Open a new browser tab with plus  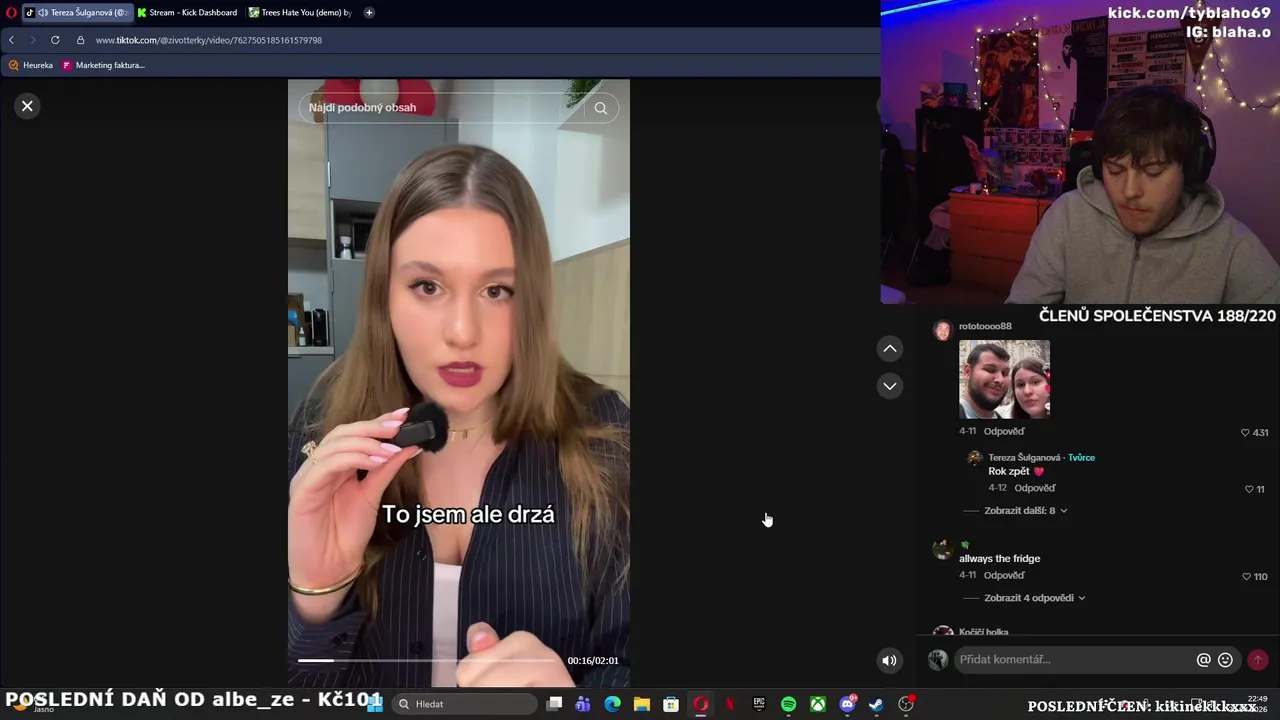(369, 13)
